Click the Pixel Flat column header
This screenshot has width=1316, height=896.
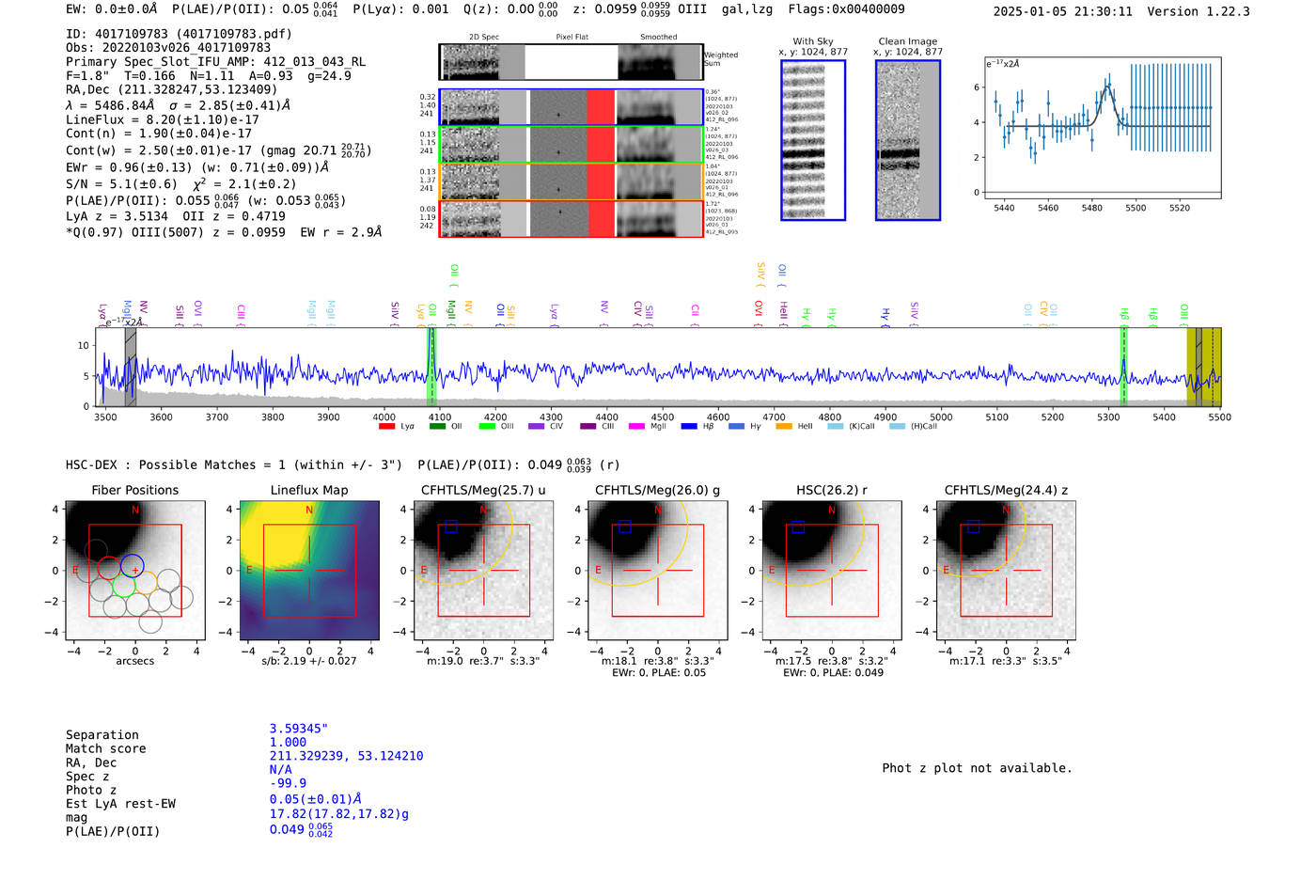coord(572,38)
